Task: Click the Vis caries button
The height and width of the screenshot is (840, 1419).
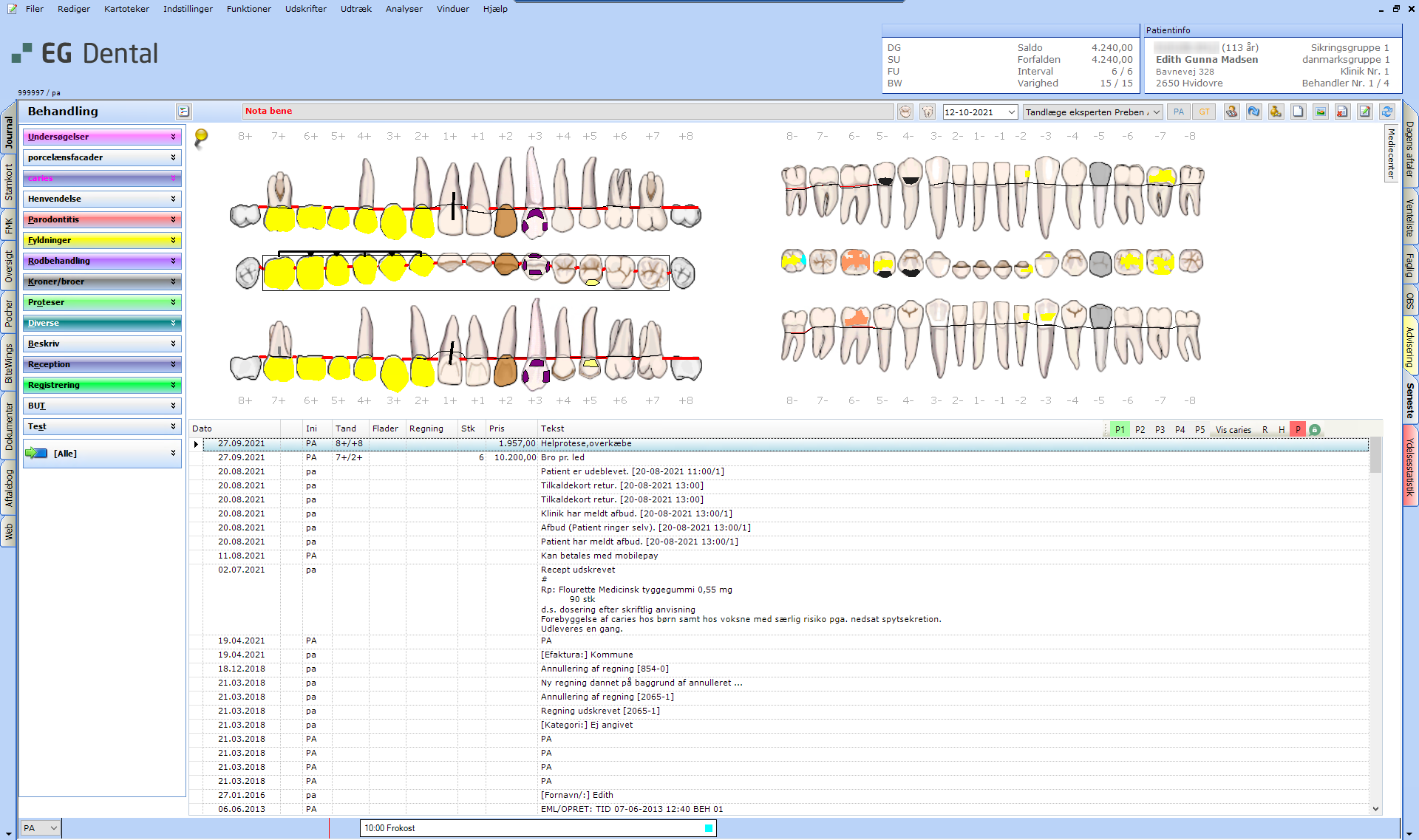Action: [x=1233, y=430]
